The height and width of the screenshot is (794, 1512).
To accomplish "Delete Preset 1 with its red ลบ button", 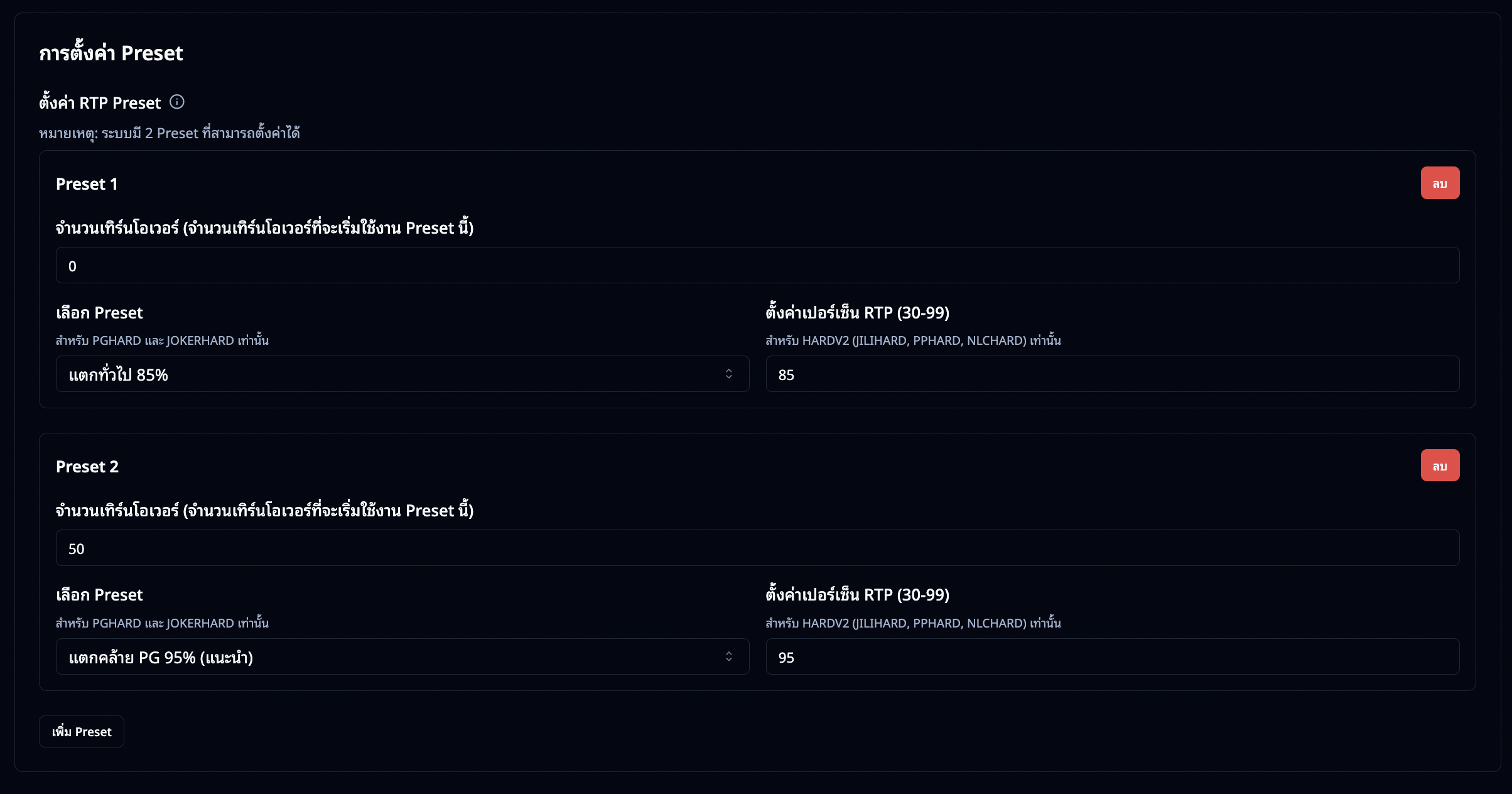I will point(1440,183).
